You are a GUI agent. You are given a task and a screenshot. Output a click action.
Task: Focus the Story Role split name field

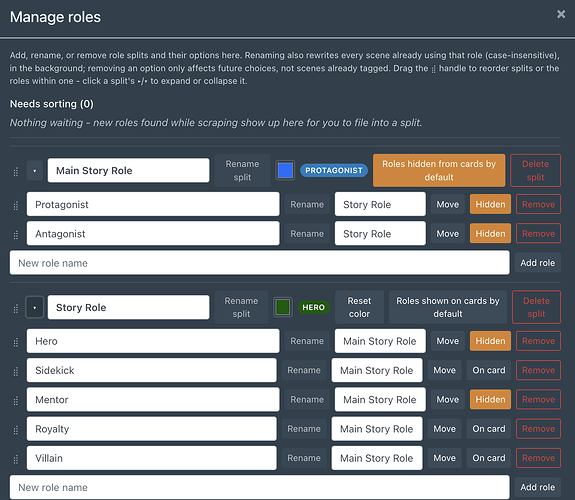pos(129,307)
